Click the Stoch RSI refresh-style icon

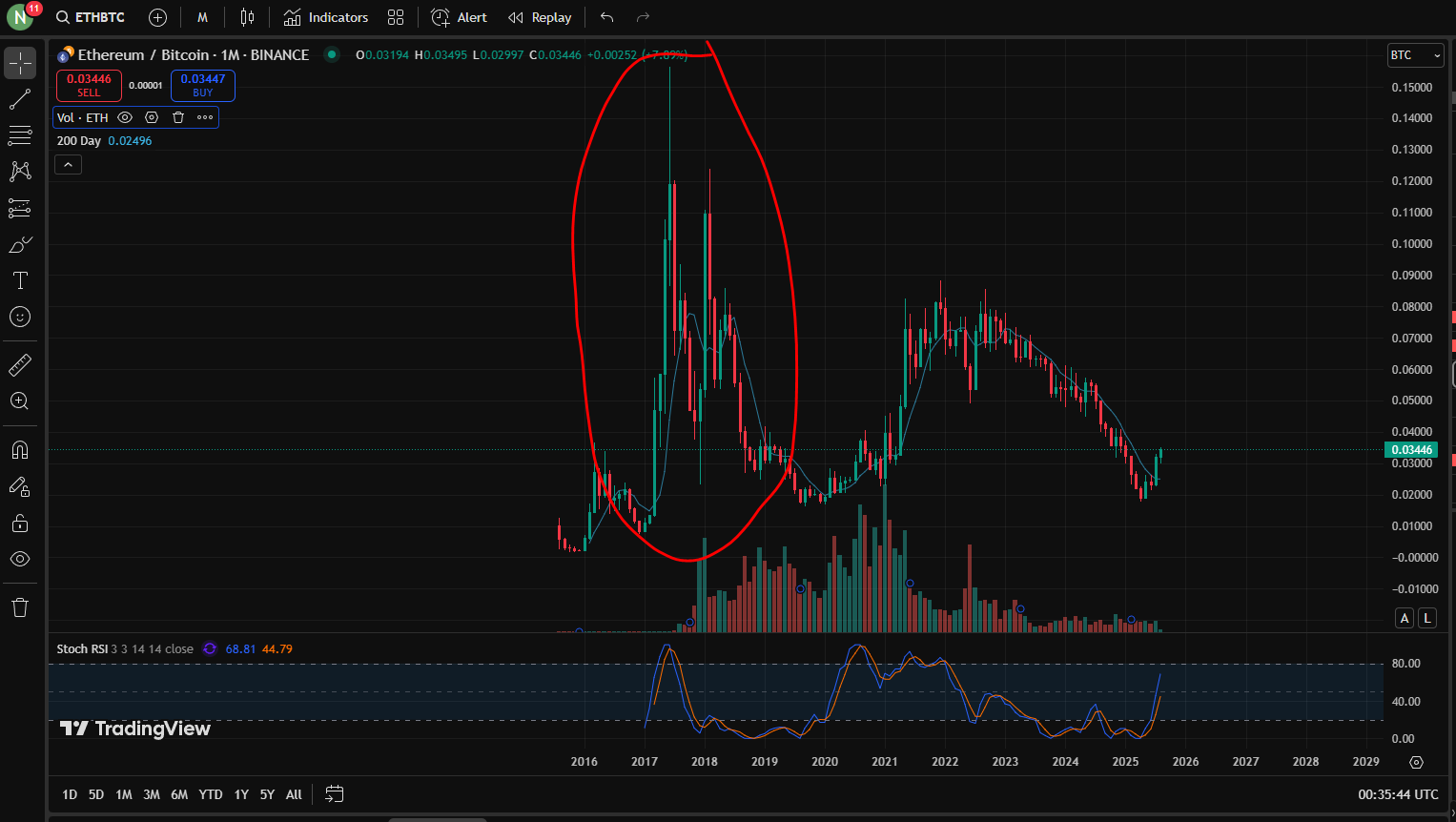tap(210, 648)
